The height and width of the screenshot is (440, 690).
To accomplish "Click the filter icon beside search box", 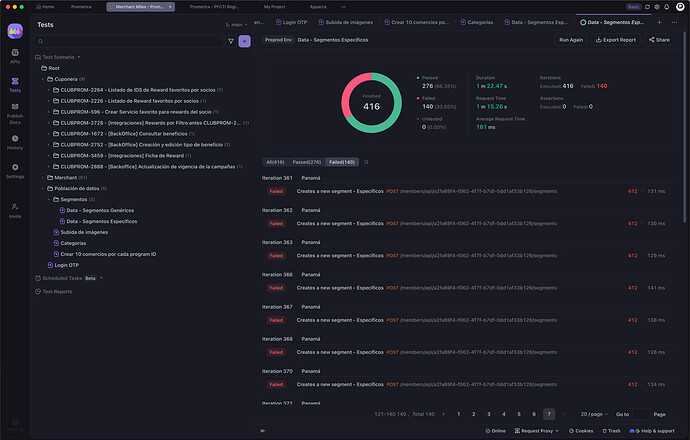I will pyautogui.click(x=231, y=41).
